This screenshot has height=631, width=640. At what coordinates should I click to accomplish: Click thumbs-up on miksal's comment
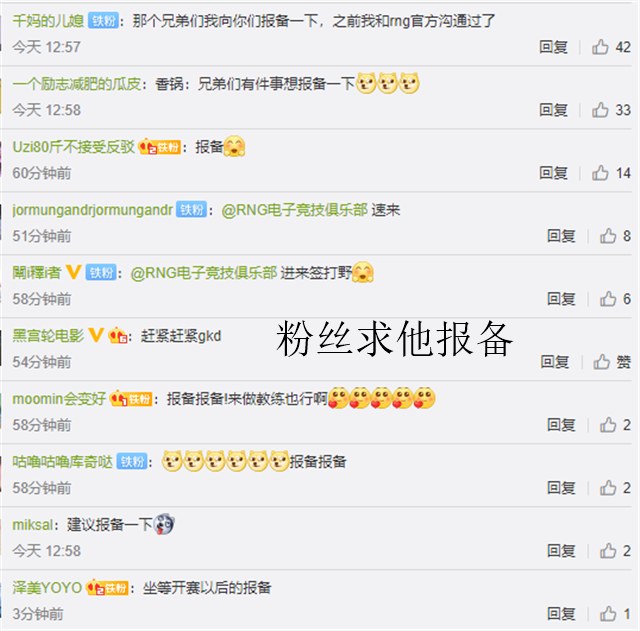[x=608, y=551]
